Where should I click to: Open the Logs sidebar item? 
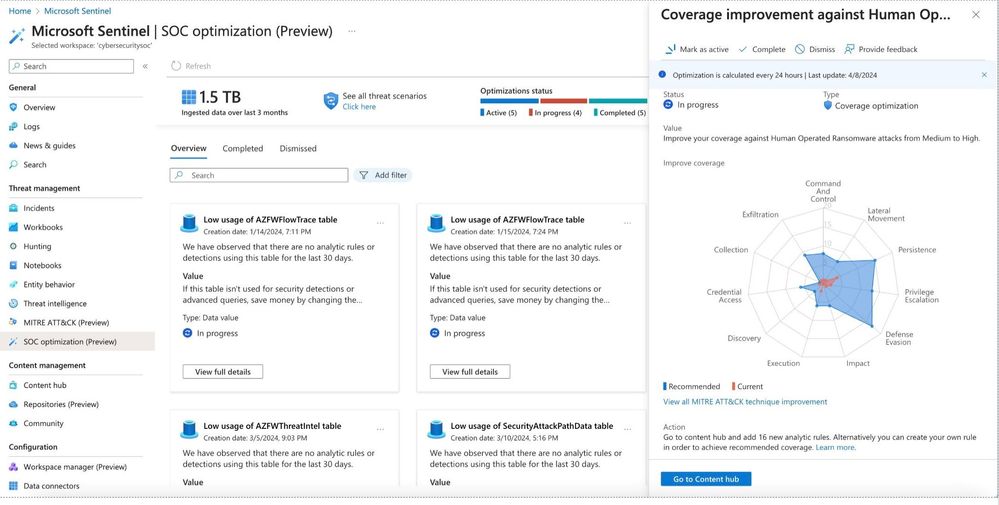pyautogui.click(x=31, y=127)
